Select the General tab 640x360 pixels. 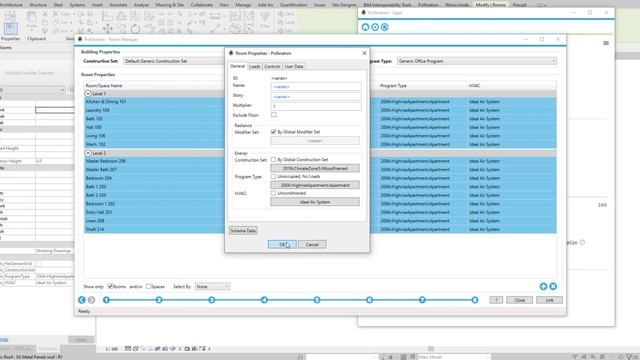(x=237, y=66)
